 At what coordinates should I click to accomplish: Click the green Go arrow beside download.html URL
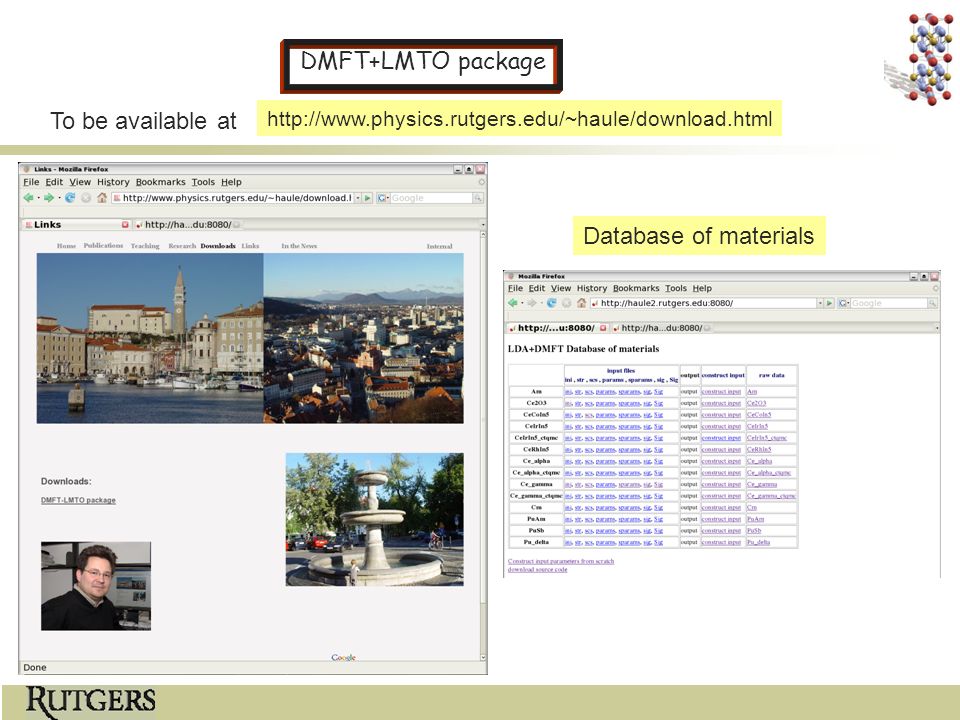coord(367,198)
